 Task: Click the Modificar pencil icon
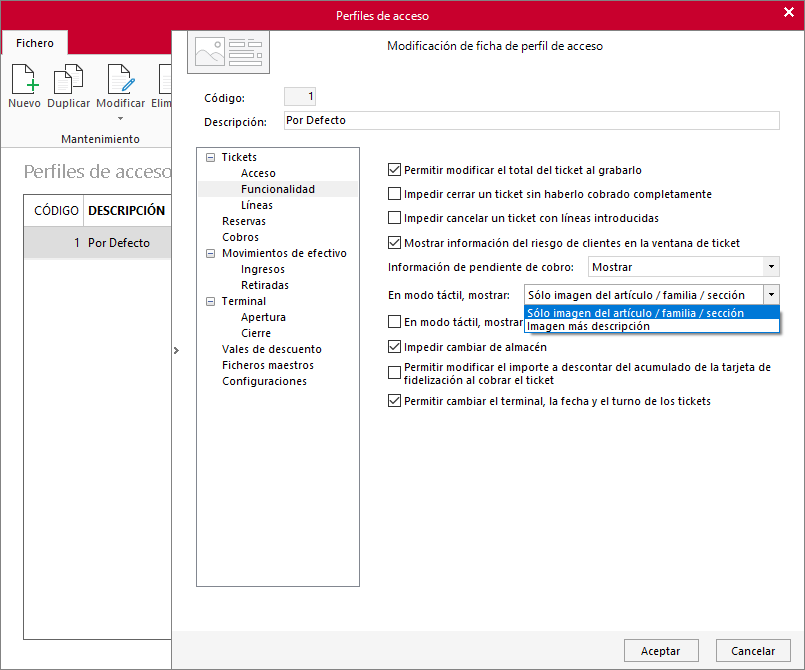pos(121,79)
